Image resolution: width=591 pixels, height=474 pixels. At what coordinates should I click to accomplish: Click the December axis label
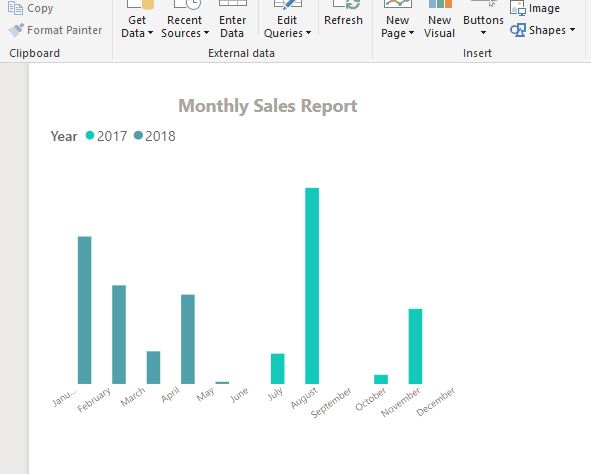pos(436,402)
